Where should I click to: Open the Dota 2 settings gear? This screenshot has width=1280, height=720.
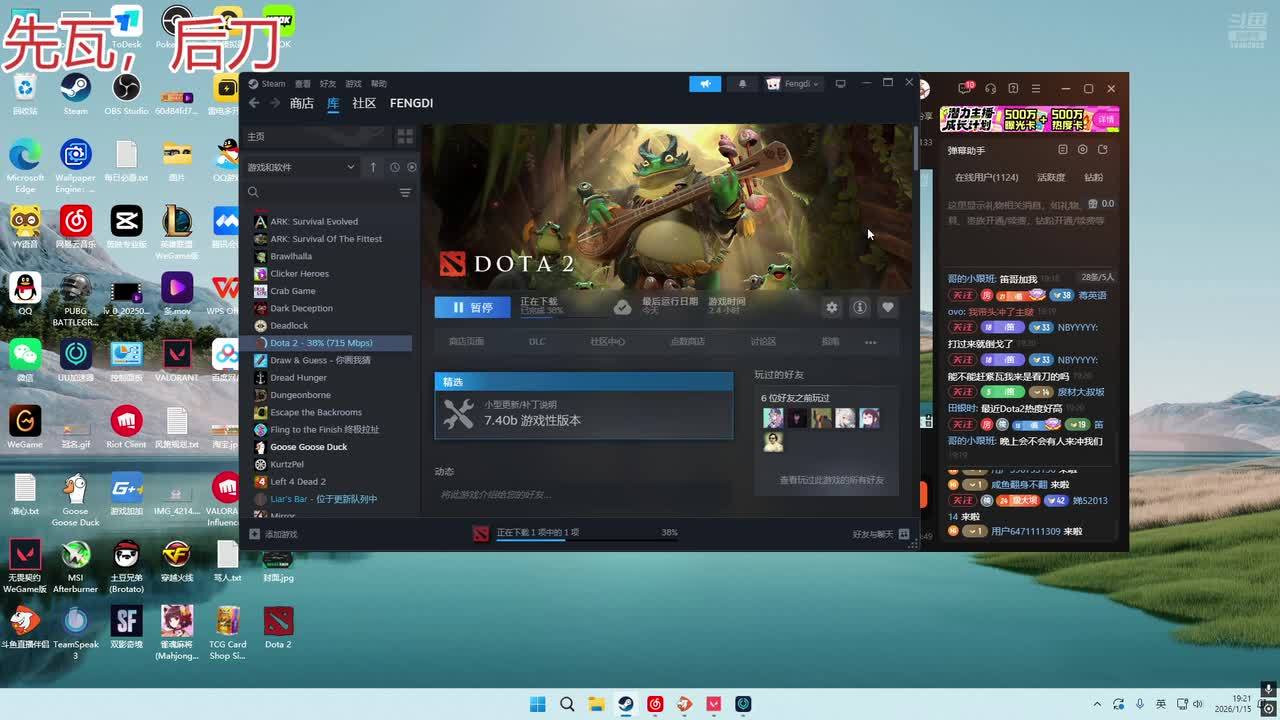tap(831, 308)
